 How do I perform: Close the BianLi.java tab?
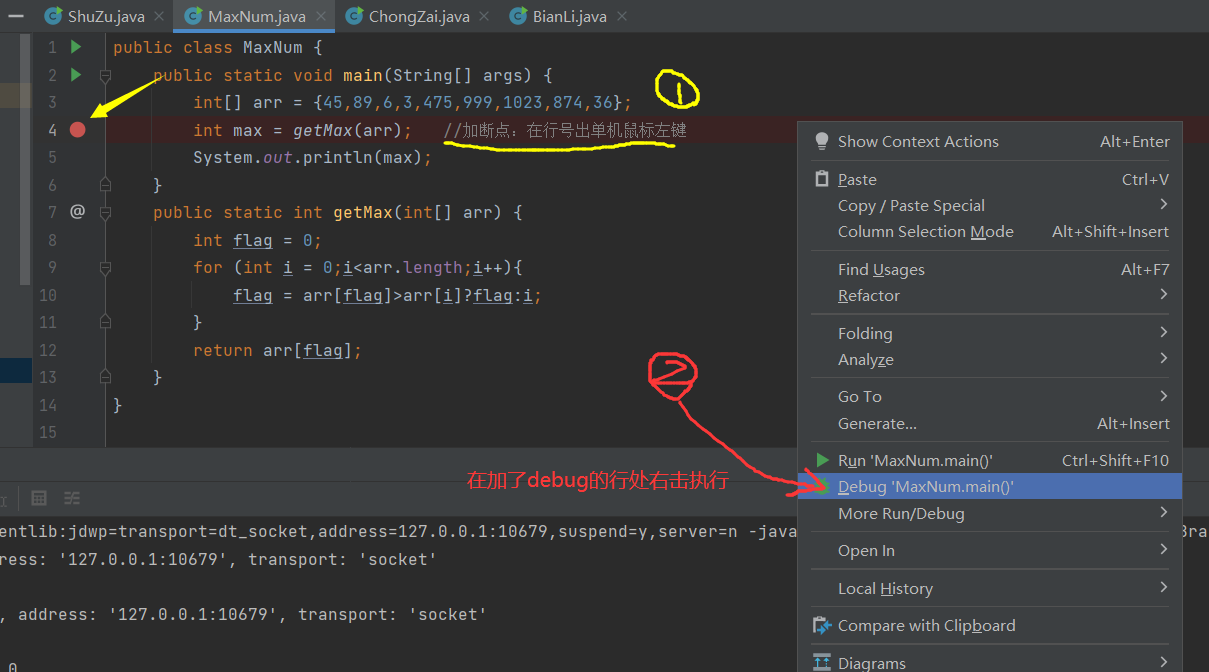[620, 17]
